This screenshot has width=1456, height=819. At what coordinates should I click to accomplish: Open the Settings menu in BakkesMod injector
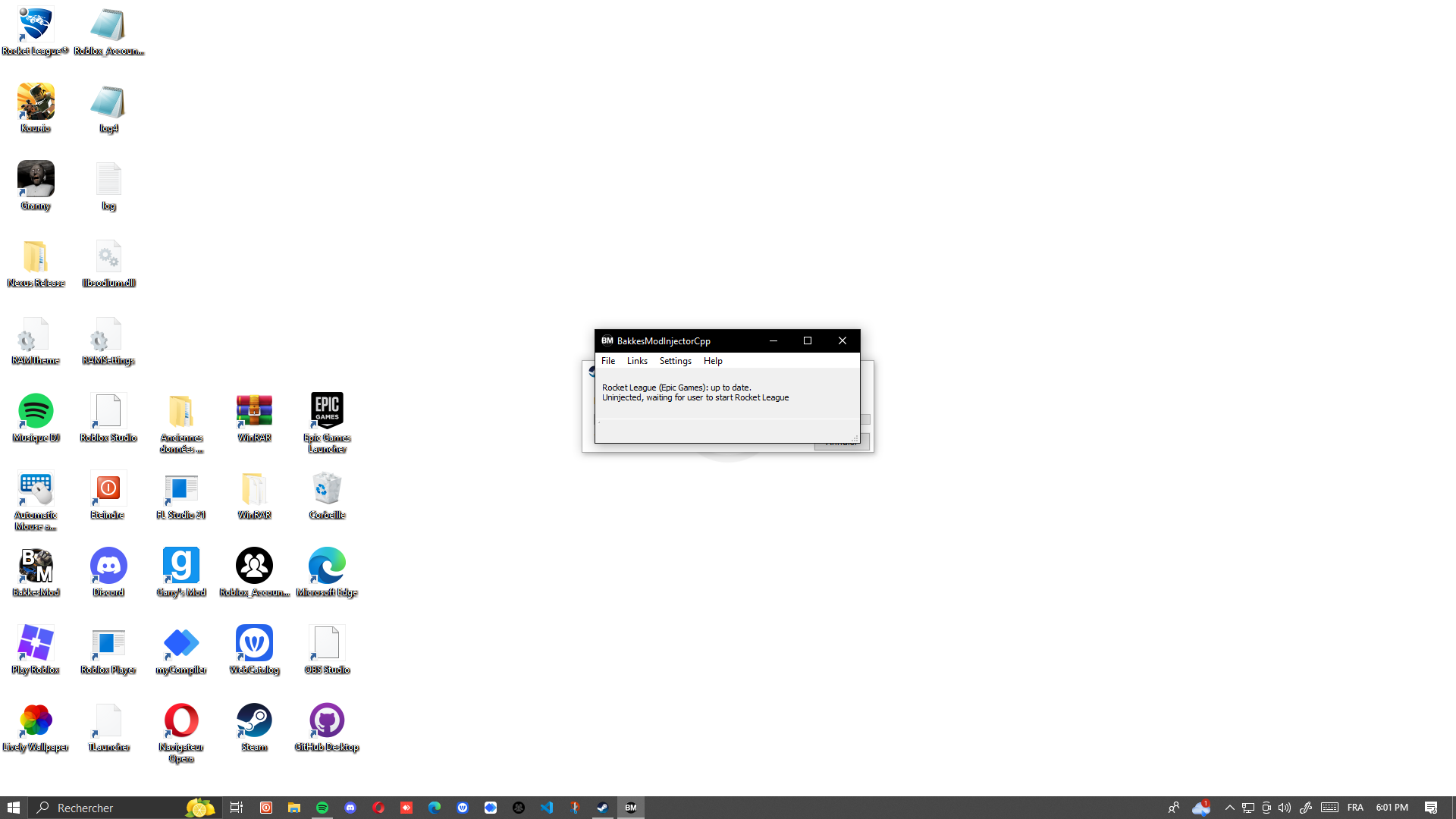click(675, 361)
